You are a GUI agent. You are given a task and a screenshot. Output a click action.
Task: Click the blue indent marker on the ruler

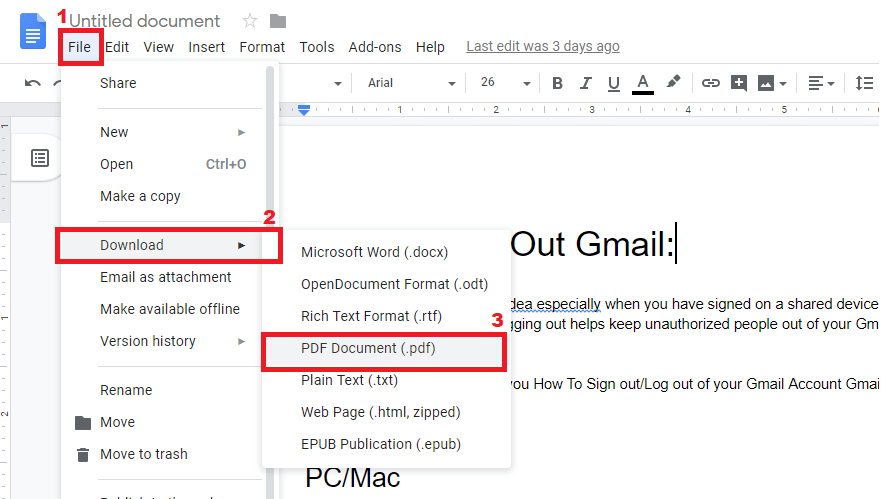pos(304,110)
